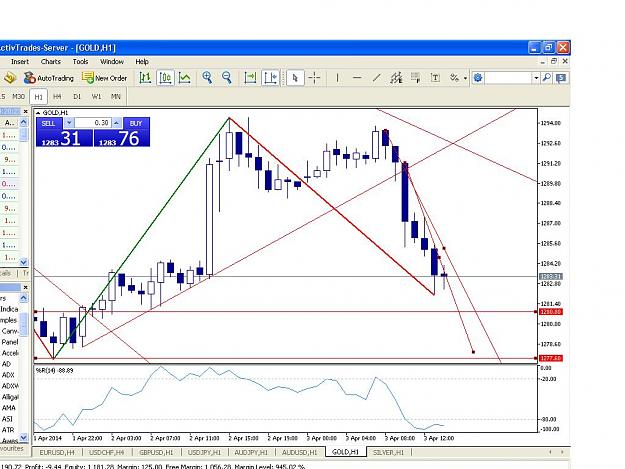Screen dimensions: 625x469
Task: Click the yellow tag icon in toolbar
Action: [x=10, y=78]
